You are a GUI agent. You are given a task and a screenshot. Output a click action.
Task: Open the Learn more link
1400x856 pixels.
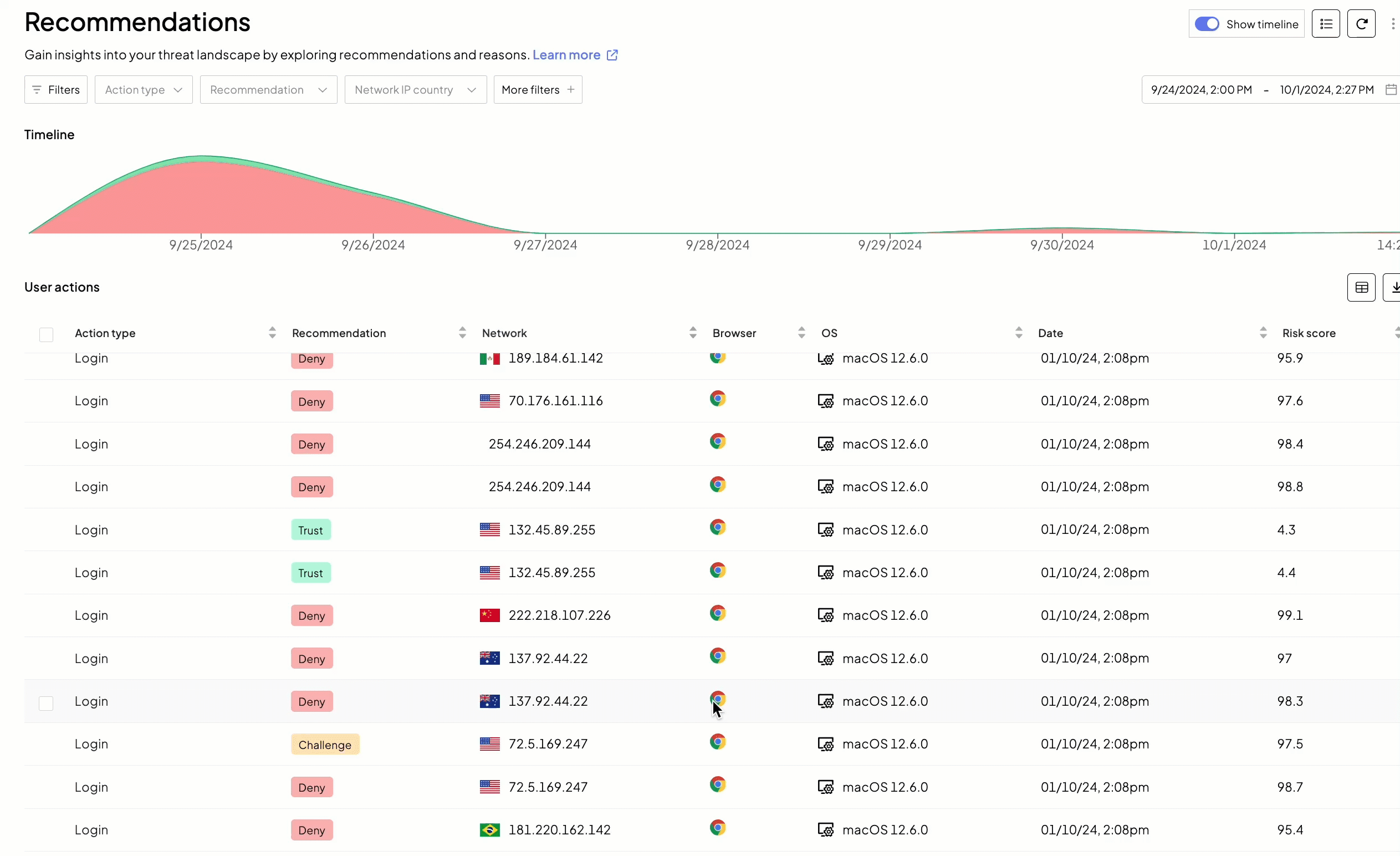click(x=566, y=55)
